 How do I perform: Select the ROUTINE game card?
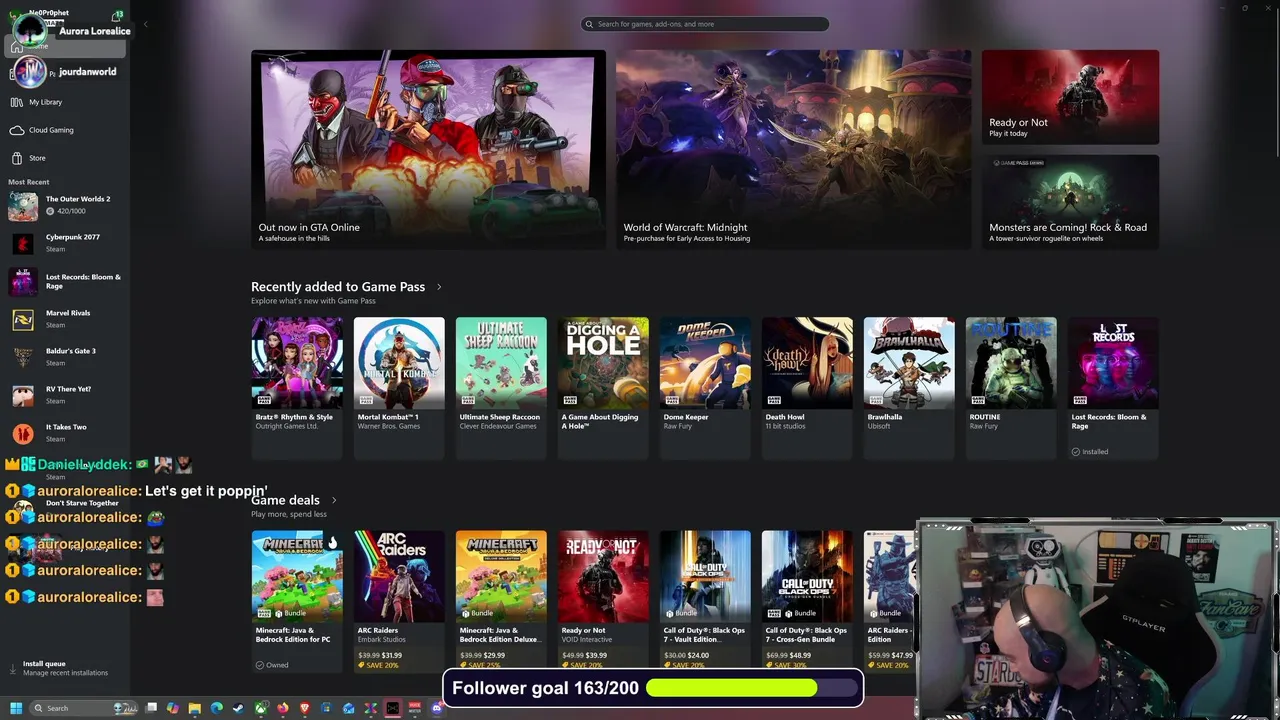[1011, 388]
